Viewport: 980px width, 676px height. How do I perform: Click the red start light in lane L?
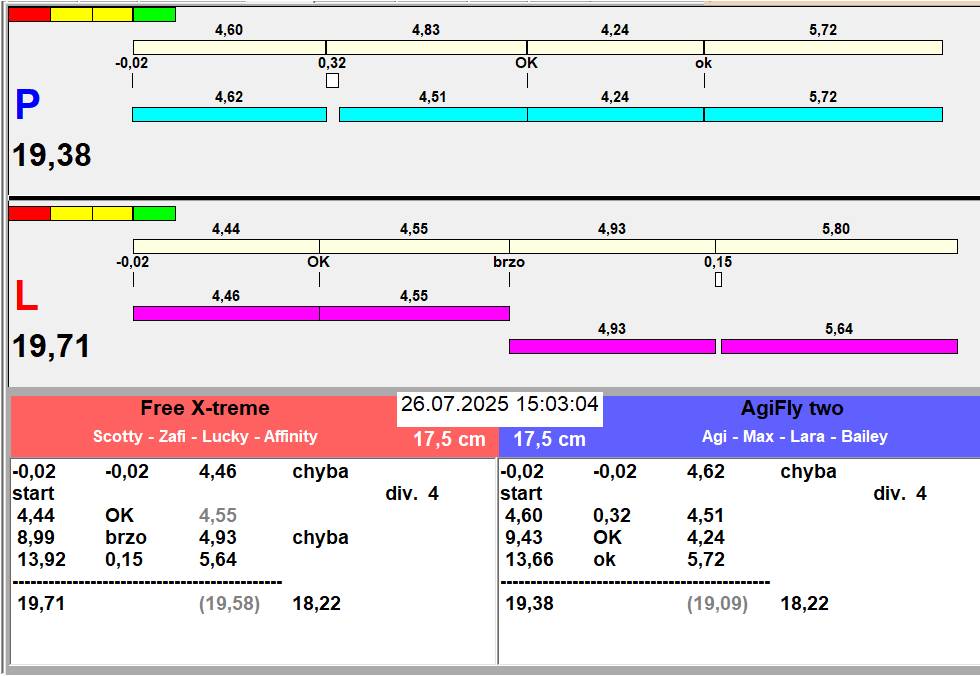tap(29, 214)
